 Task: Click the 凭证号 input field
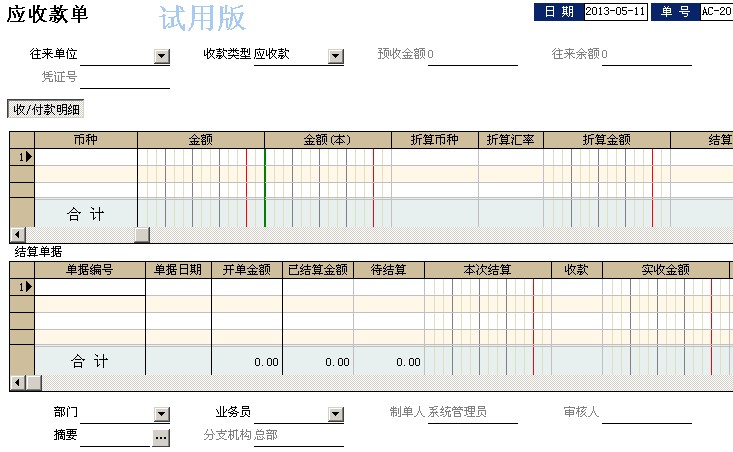tap(125, 78)
